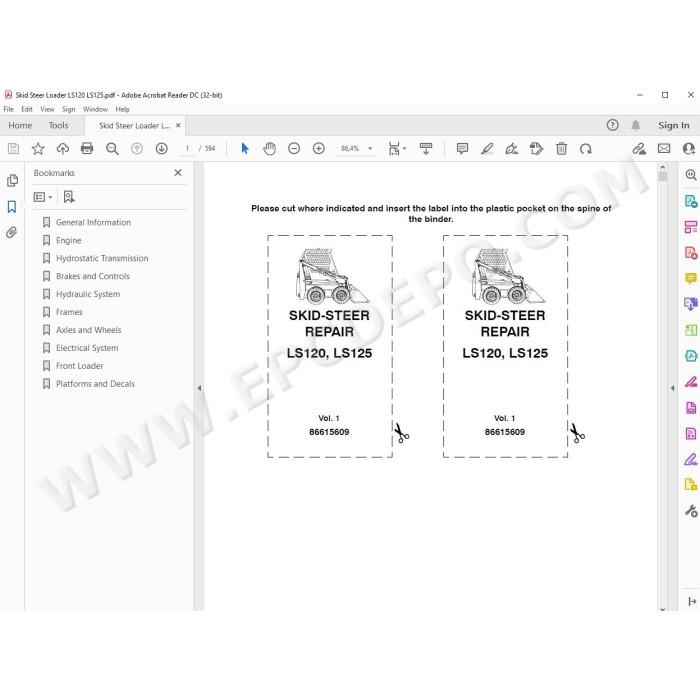Add file to starred favorites

click(38, 149)
